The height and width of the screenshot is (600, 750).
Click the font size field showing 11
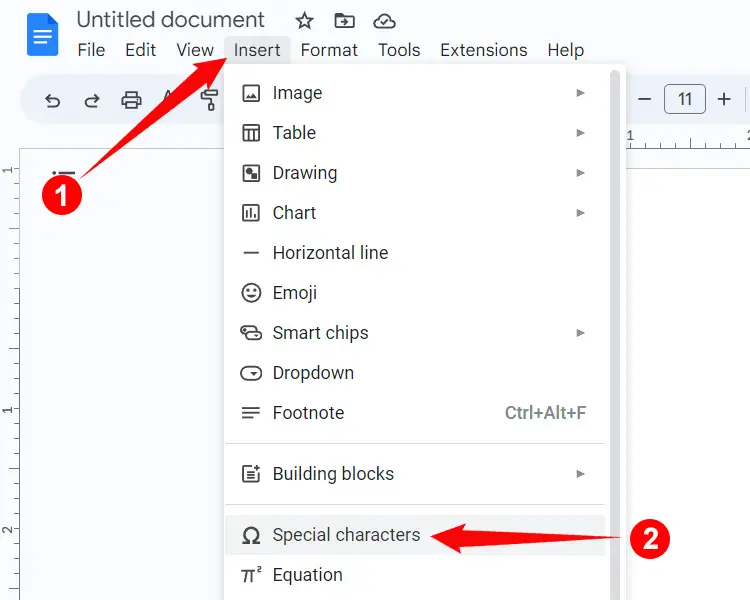[x=685, y=99]
